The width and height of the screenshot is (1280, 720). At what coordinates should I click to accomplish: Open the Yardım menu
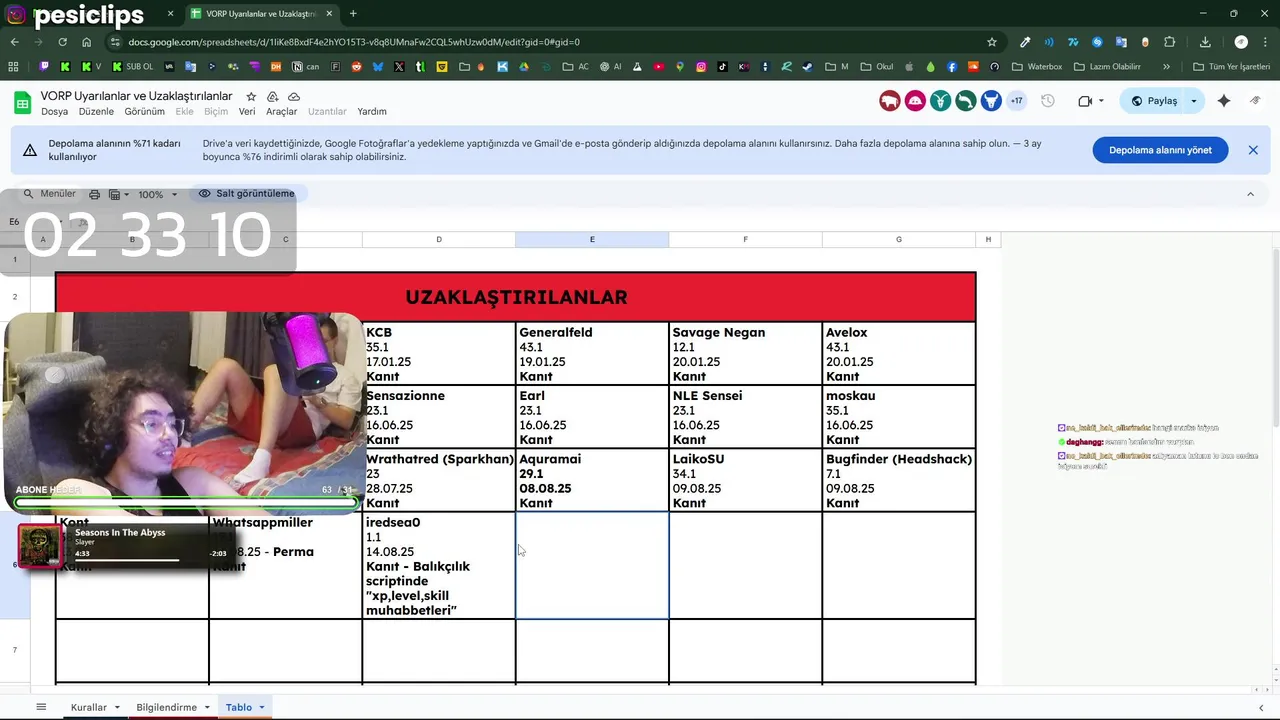pos(372,112)
